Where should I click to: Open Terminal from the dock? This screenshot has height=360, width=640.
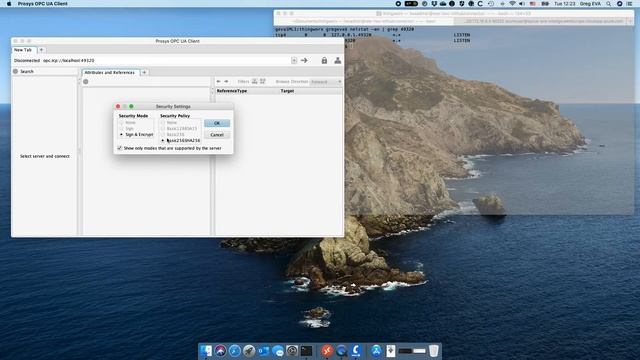(306, 351)
